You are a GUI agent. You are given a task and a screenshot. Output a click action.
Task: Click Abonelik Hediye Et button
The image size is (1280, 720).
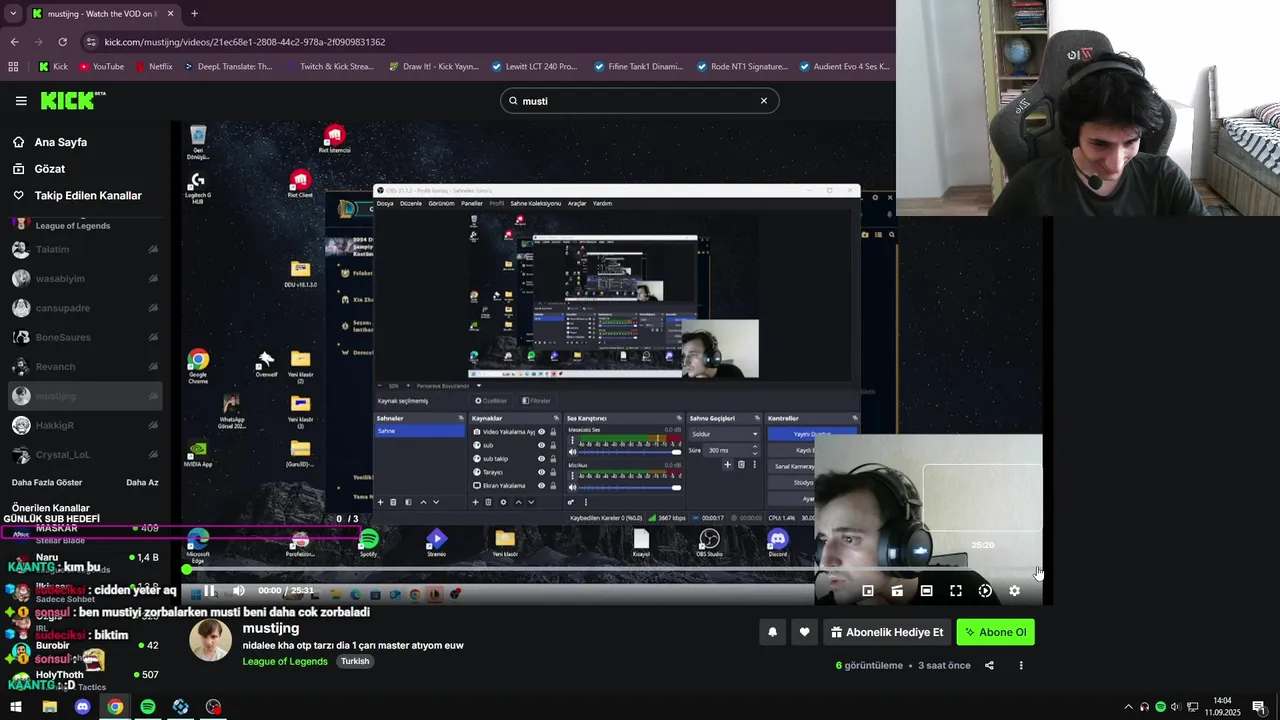pyautogui.click(x=887, y=632)
